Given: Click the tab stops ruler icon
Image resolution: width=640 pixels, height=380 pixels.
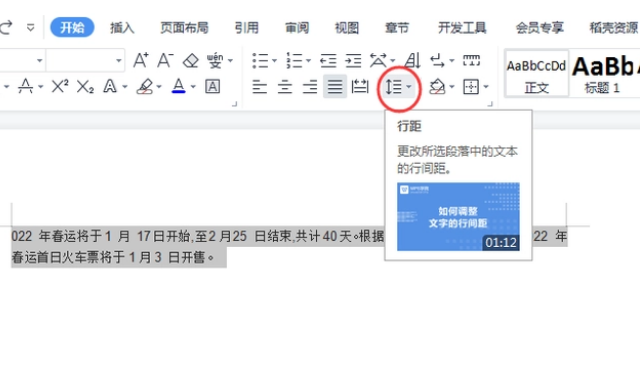Looking at the screenshot, I should pos(471,61).
